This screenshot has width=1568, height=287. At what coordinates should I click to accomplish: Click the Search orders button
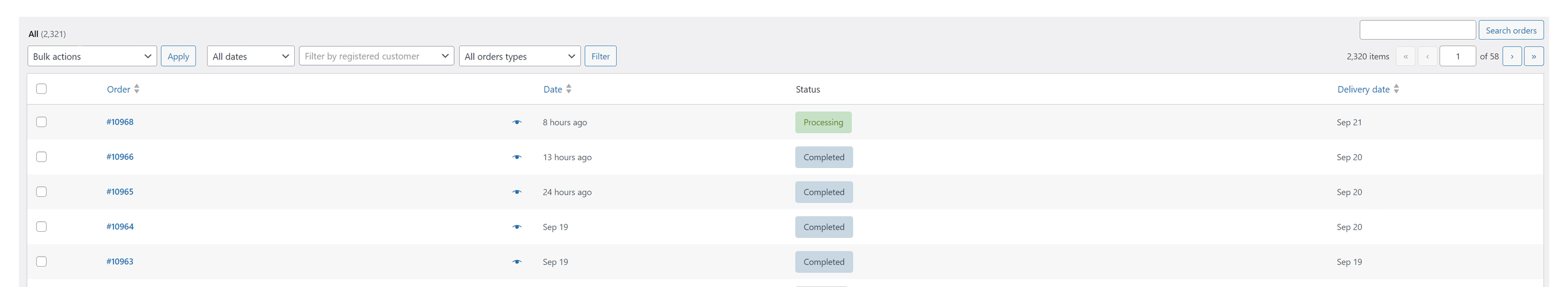pyautogui.click(x=1511, y=30)
